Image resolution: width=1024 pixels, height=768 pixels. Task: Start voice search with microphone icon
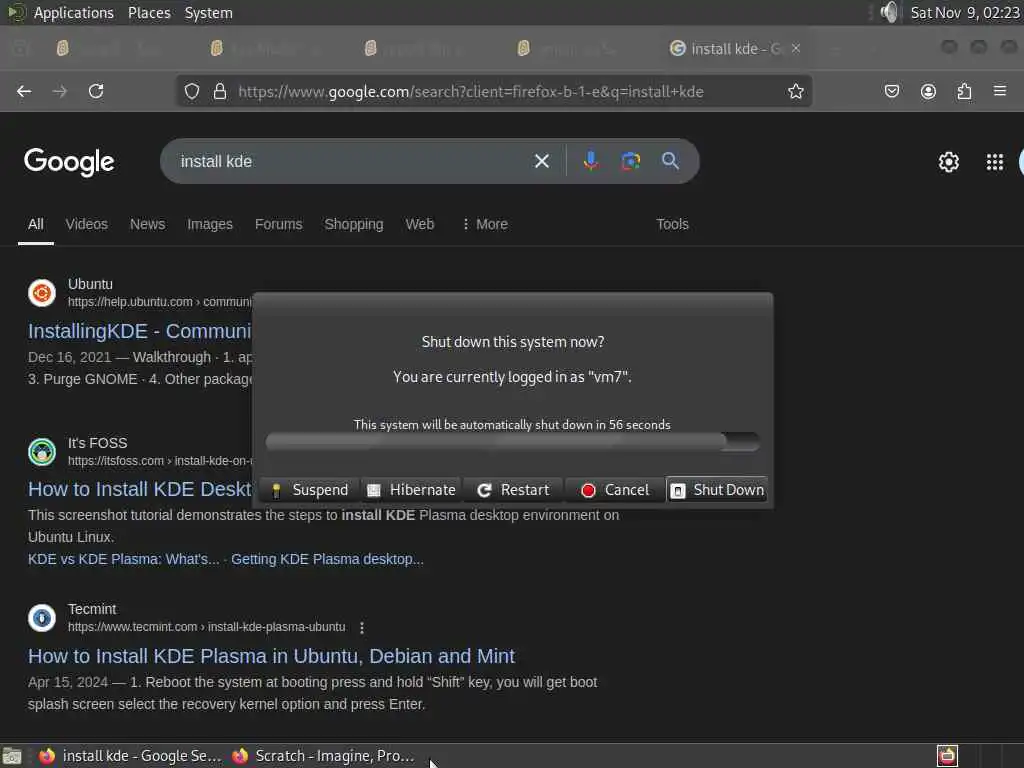click(x=590, y=161)
